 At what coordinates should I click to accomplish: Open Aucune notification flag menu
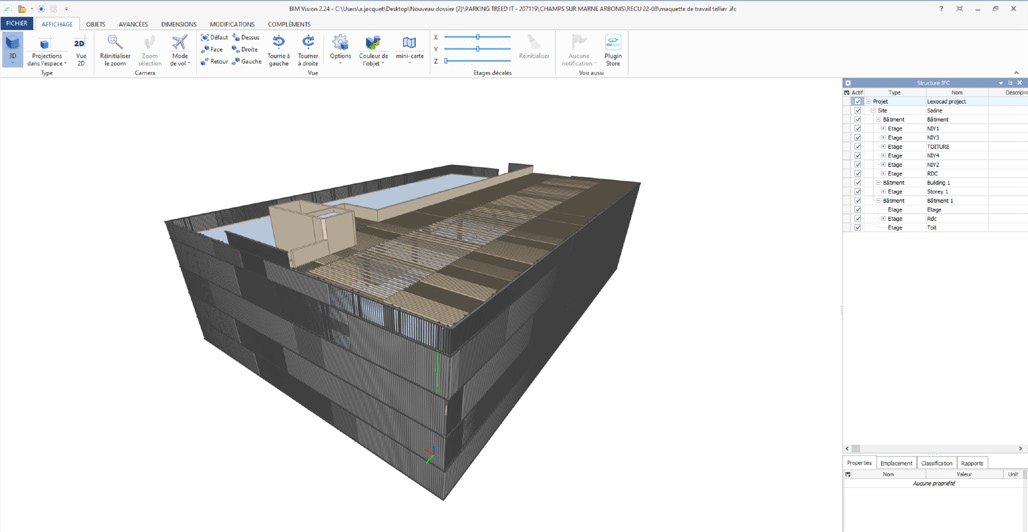pos(577,51)
